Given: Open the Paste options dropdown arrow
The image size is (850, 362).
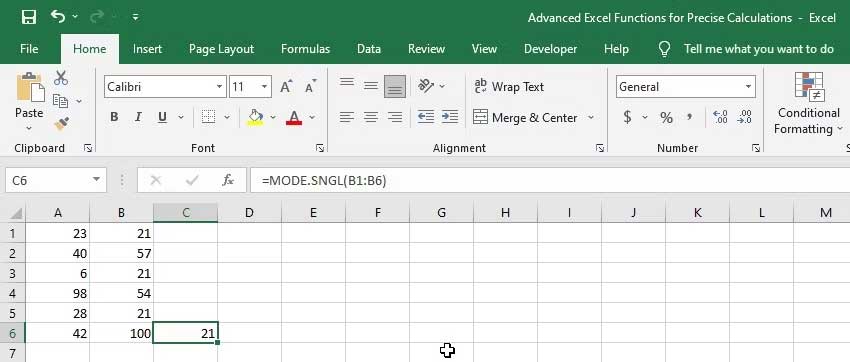Looking at the screenshot, I should [x=29, y=128].
